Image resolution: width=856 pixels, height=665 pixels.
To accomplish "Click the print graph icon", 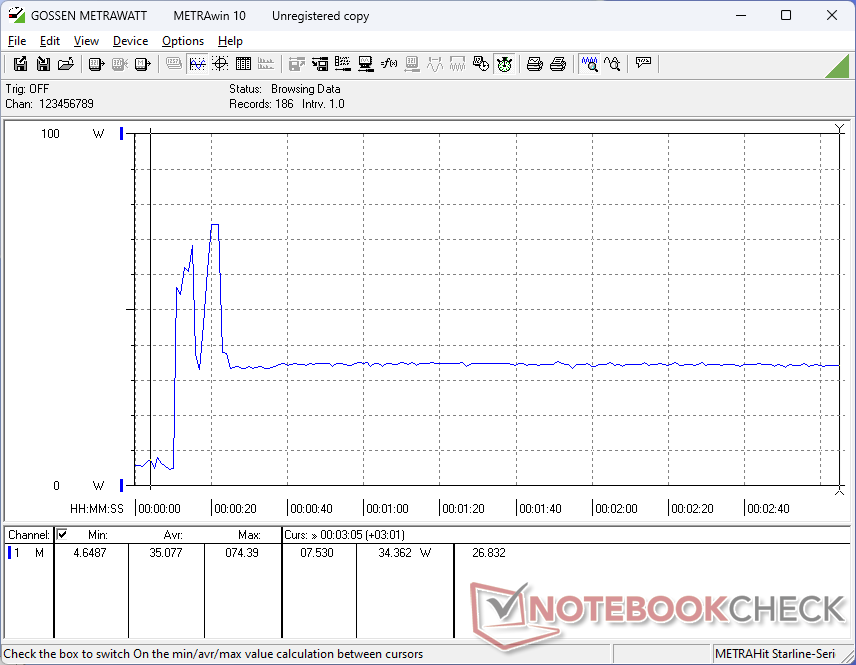I will click(x=534, y=64).
